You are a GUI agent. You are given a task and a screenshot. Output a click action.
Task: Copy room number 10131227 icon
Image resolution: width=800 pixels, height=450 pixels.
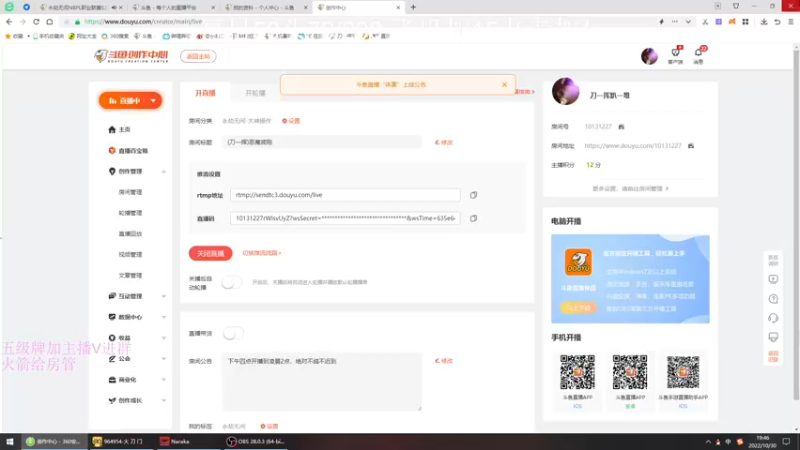(x=621, y=127)
